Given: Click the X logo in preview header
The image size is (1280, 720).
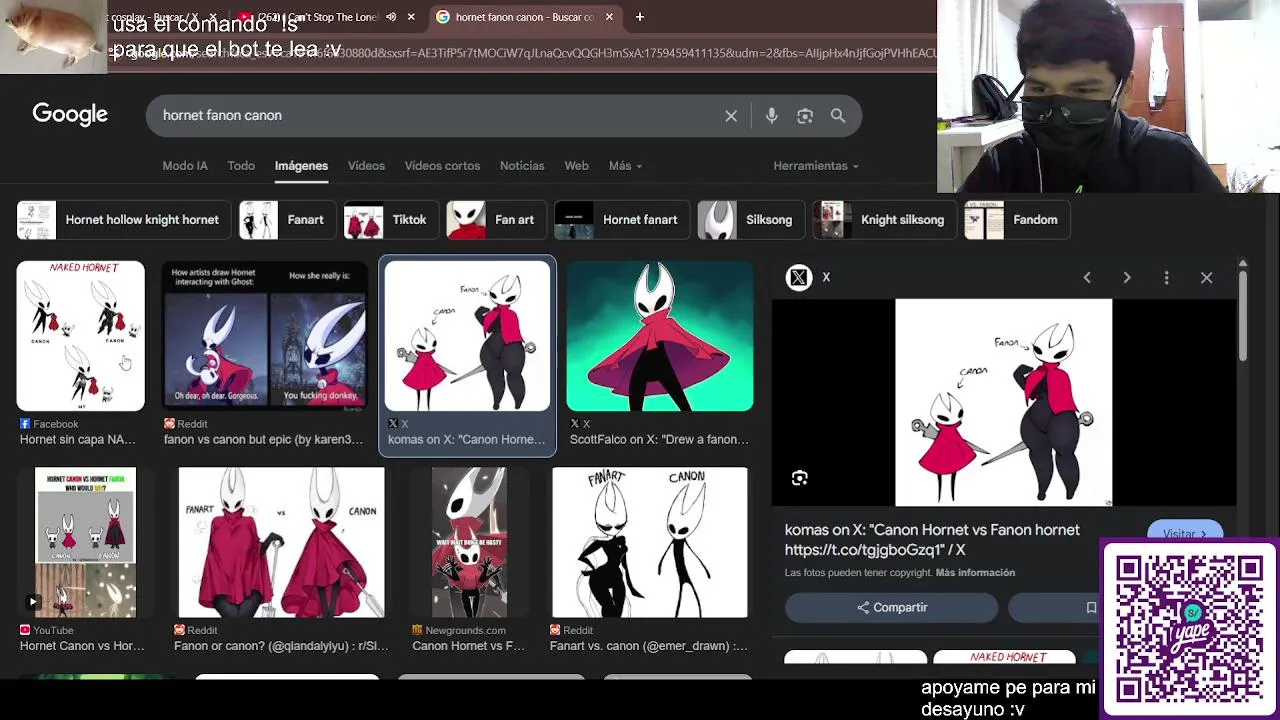Looking at the screenshot, I should pos(798,278).
